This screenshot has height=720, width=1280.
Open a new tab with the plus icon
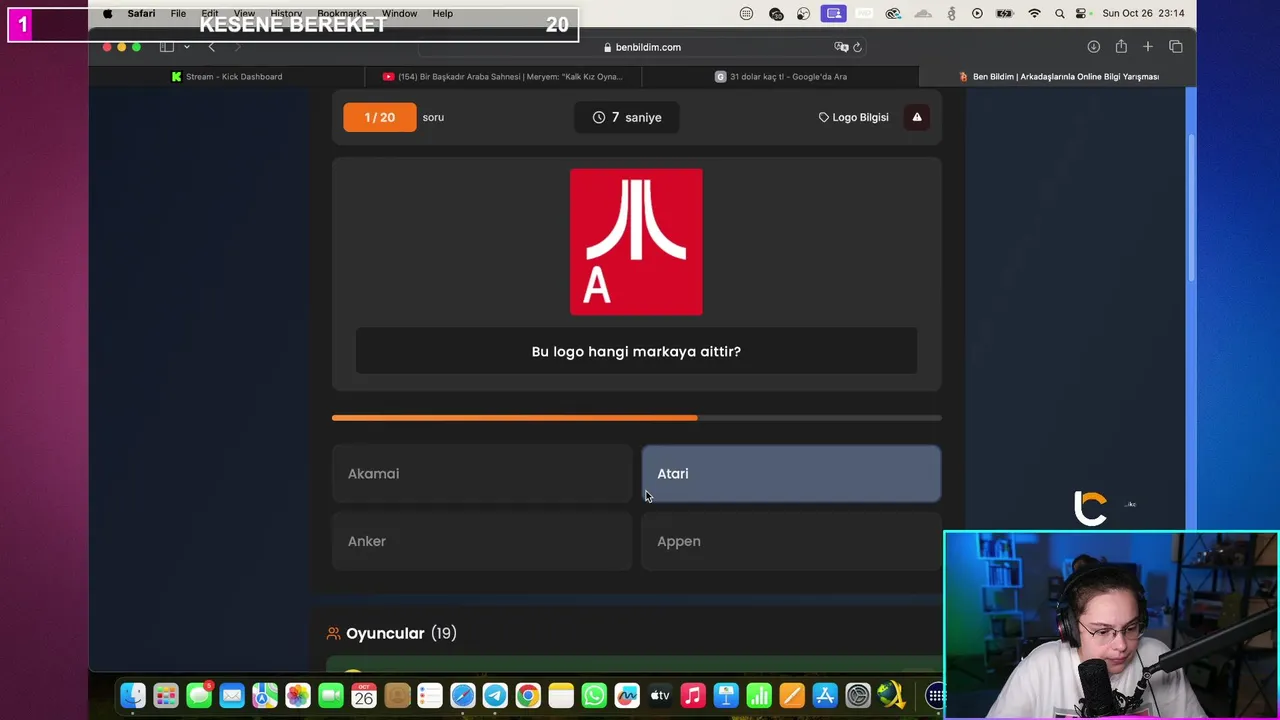tap(1148, 47)
